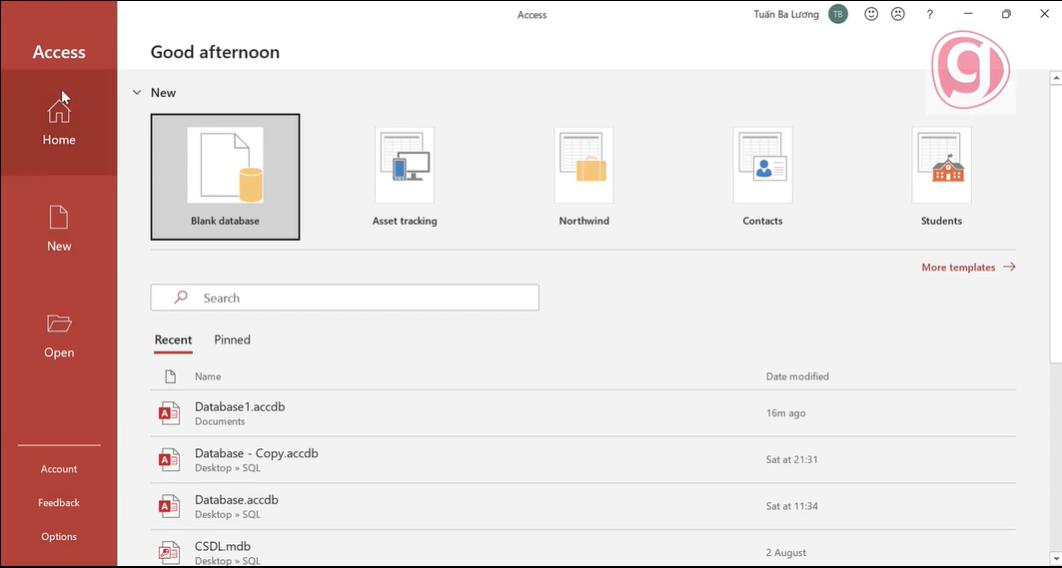Click the Sat at 21:31 modified date
This screenshot has height=568, width=1062.
click(x=792, y=460)
